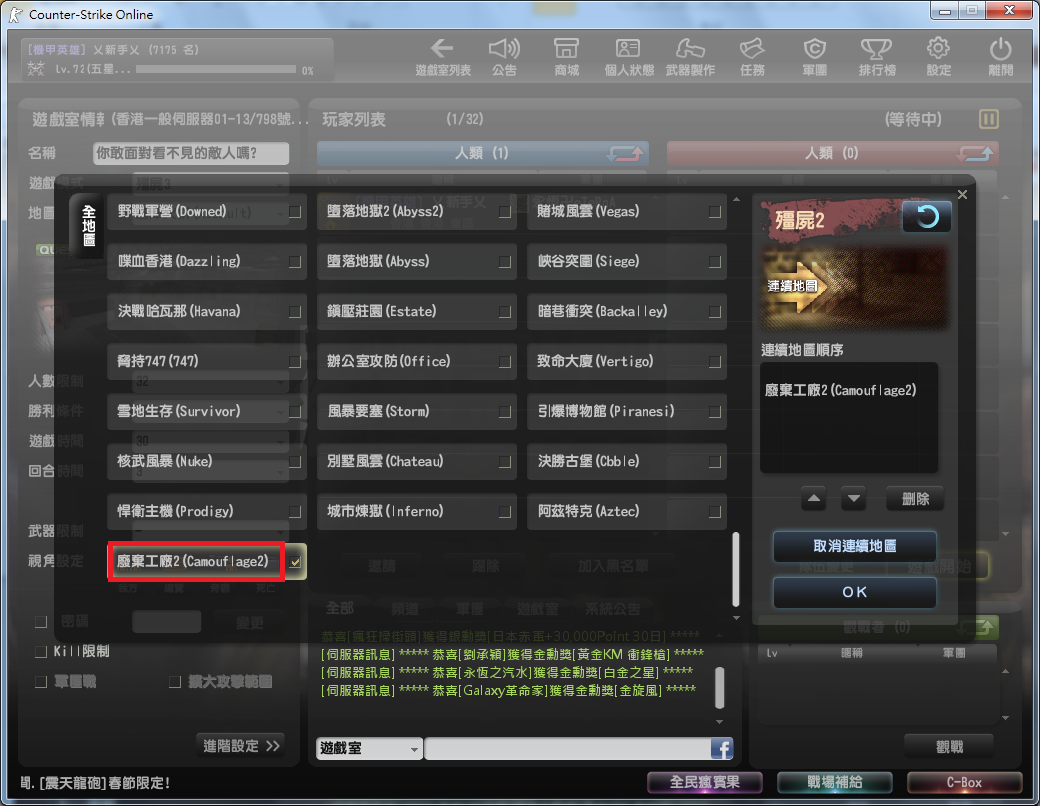1040x806 pixels.
Task: Check the 喋血香港 (Dazzling) map
Action: 295,262
